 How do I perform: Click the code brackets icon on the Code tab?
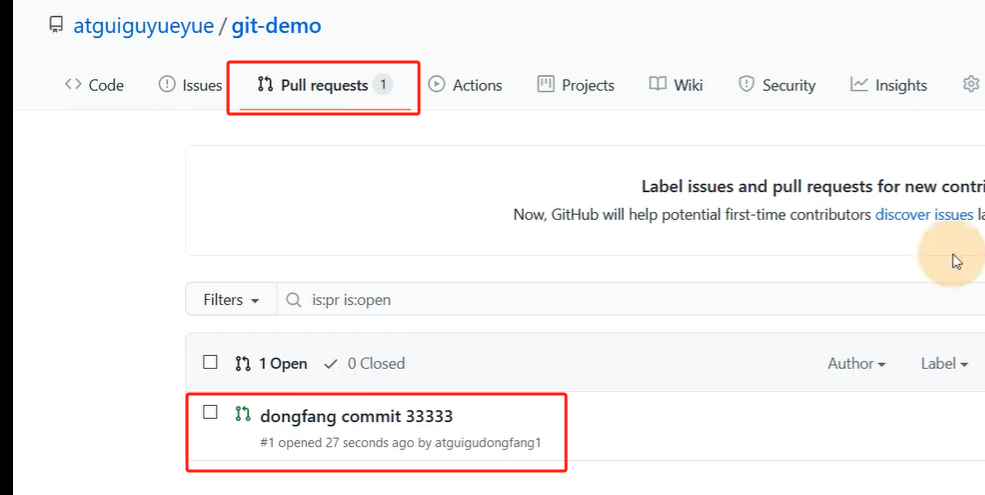[x=73, y=84]
